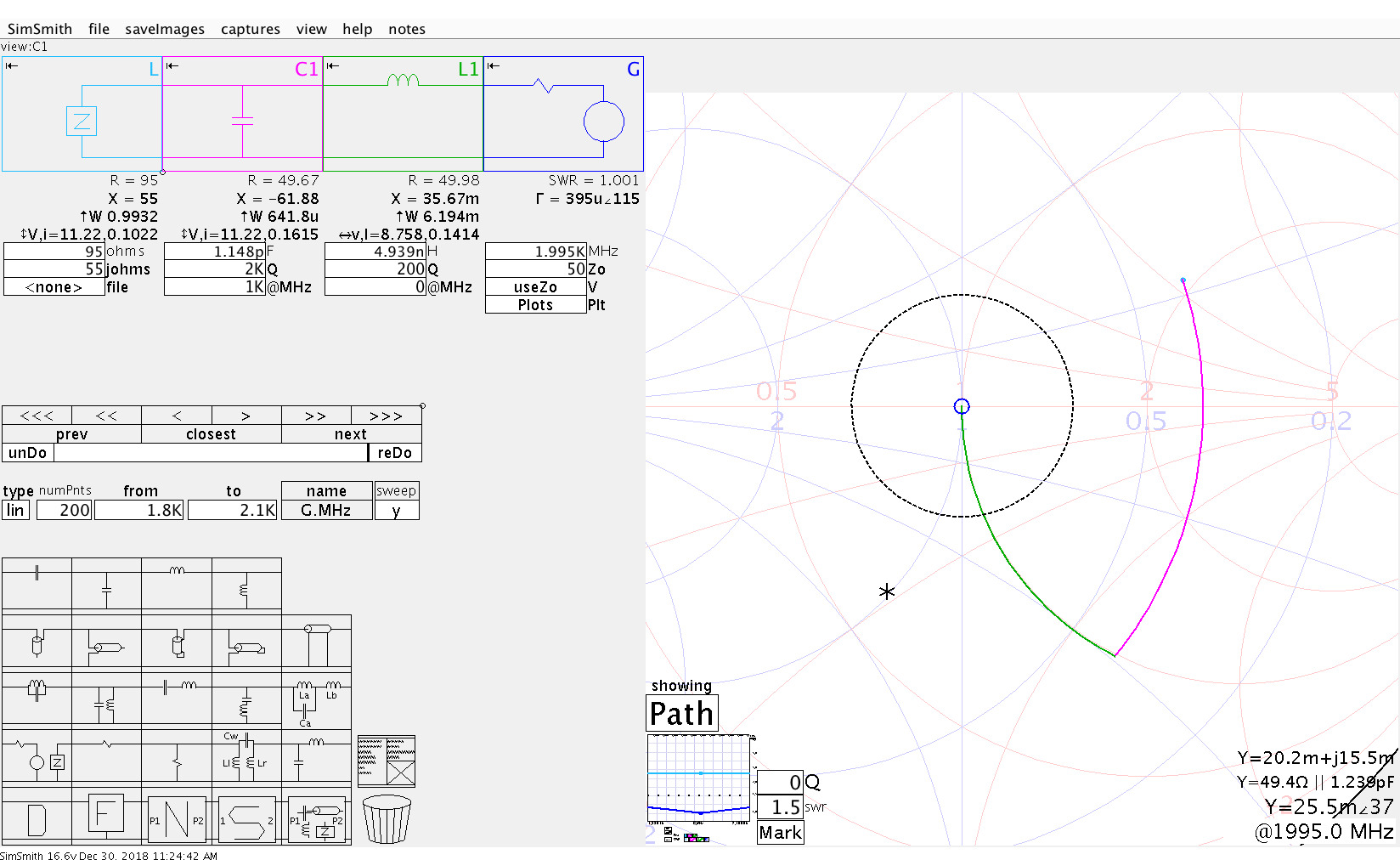This screenshot has height=860, width=1400.
Task: Click the next button
Action: (351, 434)
